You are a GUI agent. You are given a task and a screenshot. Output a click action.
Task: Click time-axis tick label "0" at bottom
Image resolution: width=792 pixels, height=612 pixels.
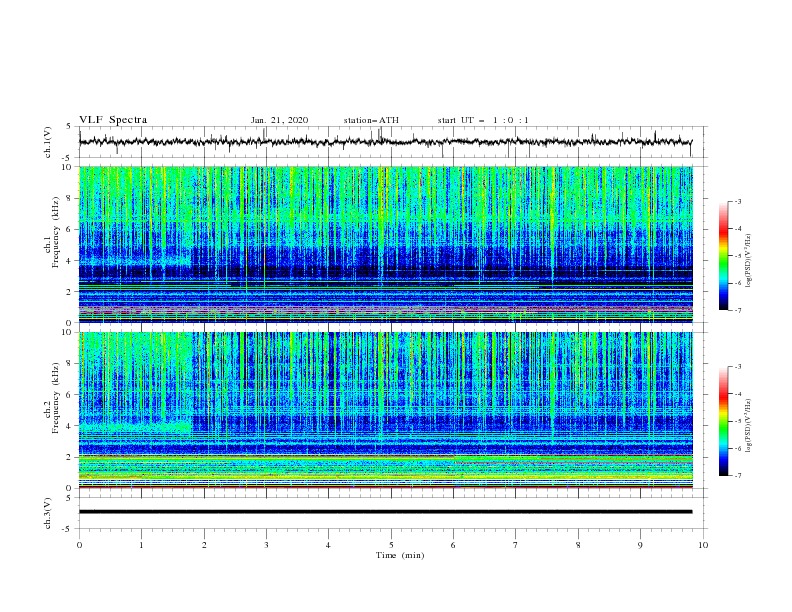click(x=79, y=545)
